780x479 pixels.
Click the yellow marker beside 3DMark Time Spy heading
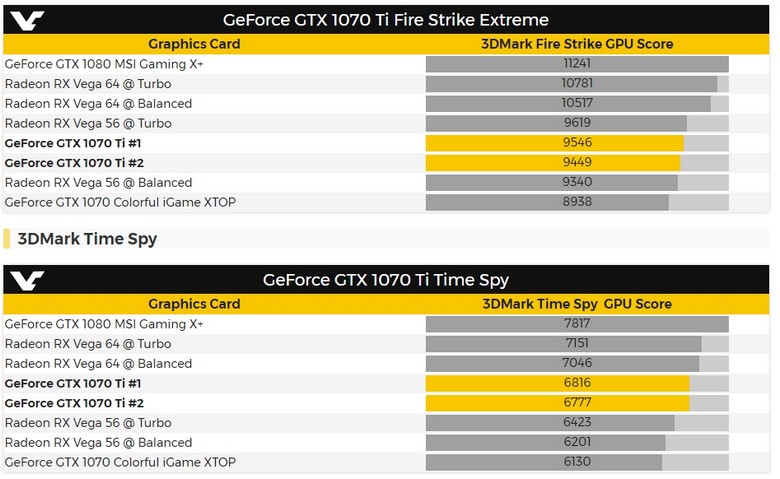tap(6, 239)
